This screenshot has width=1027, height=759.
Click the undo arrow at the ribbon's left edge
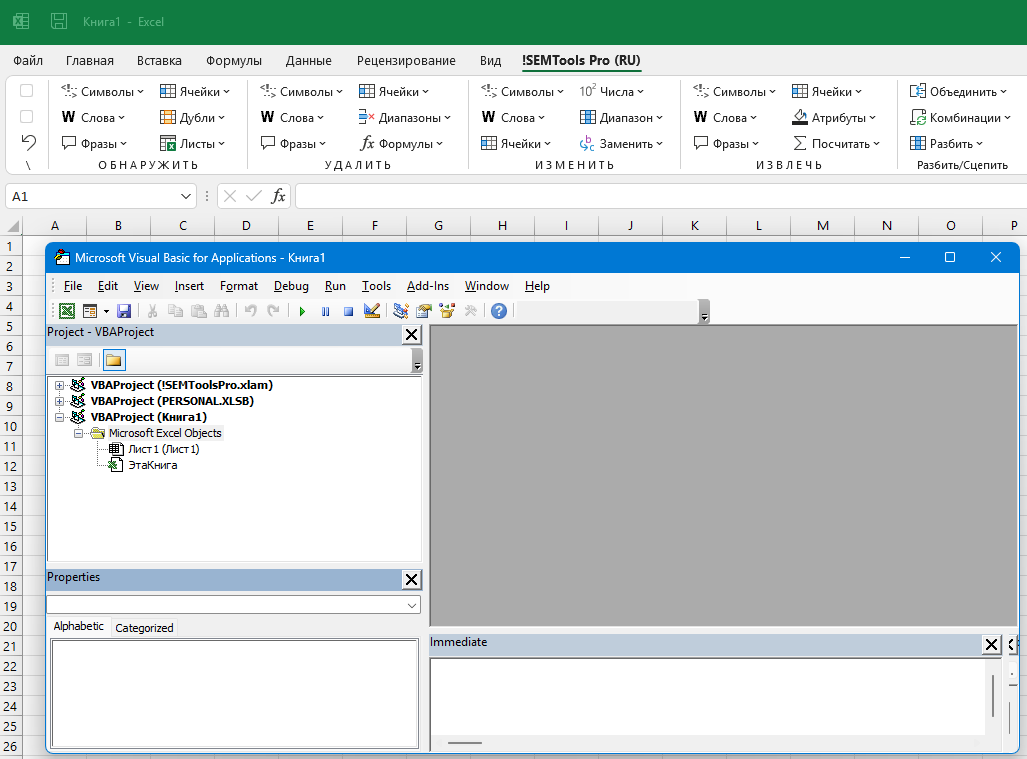click(28, 142)
